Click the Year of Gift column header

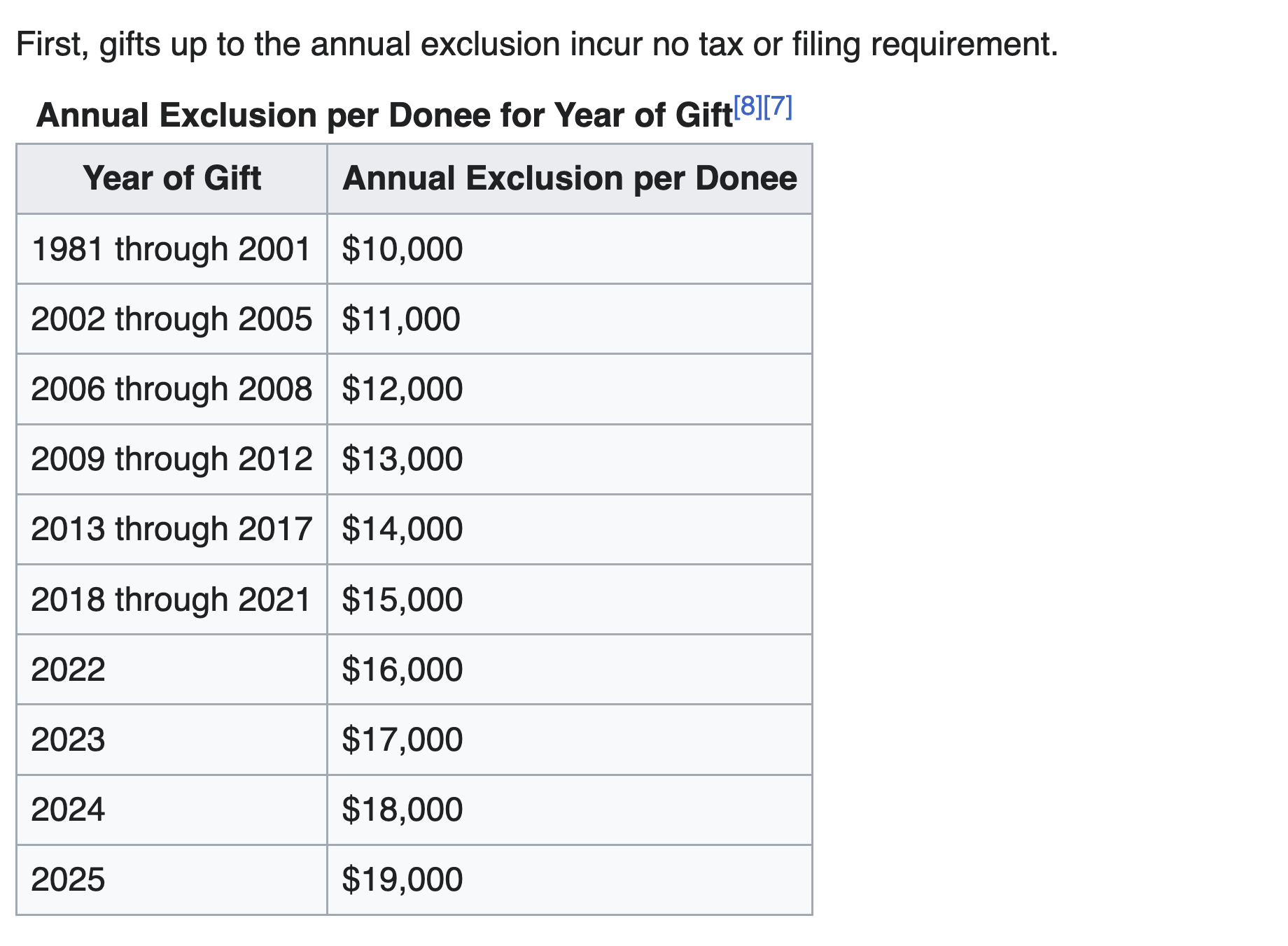[171, 178]
